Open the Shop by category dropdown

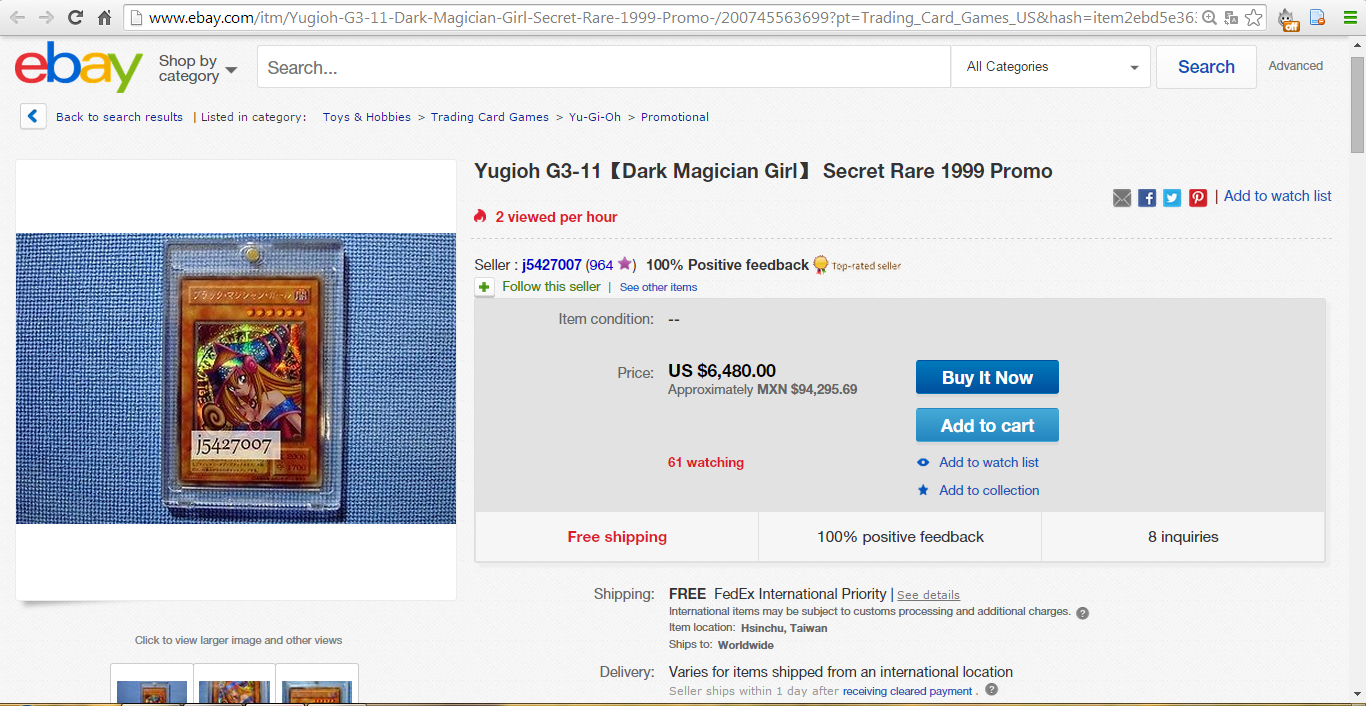(198, 68)
